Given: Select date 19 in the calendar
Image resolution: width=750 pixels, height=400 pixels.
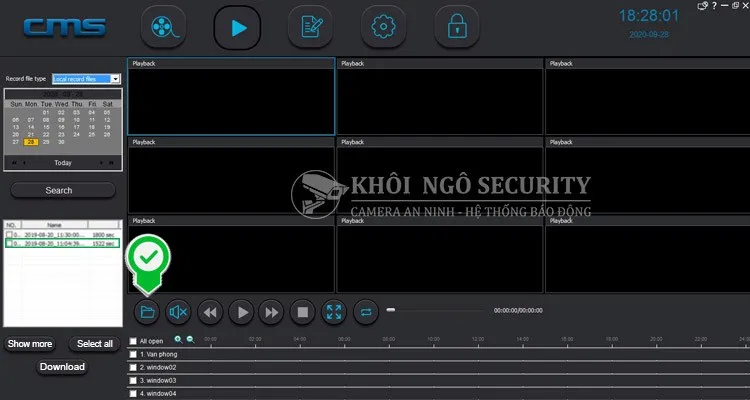Looking at the screenshot, I should (x=107, y=128).
